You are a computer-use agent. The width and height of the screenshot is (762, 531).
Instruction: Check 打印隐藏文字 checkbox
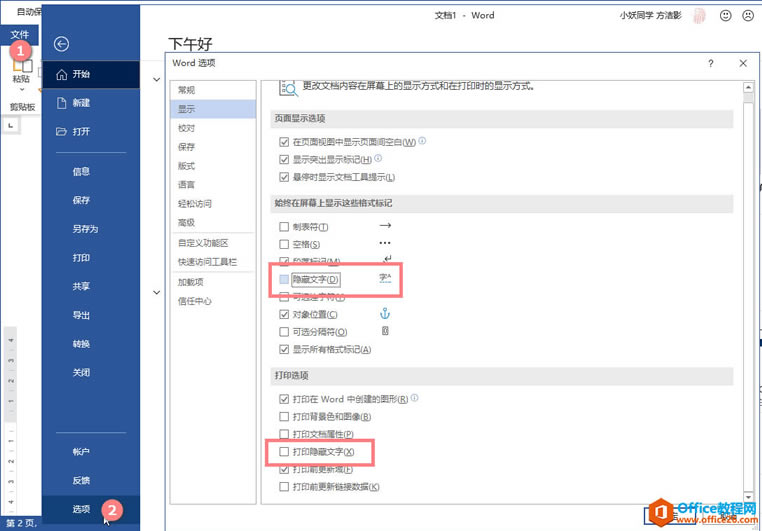tap(284, 452)
